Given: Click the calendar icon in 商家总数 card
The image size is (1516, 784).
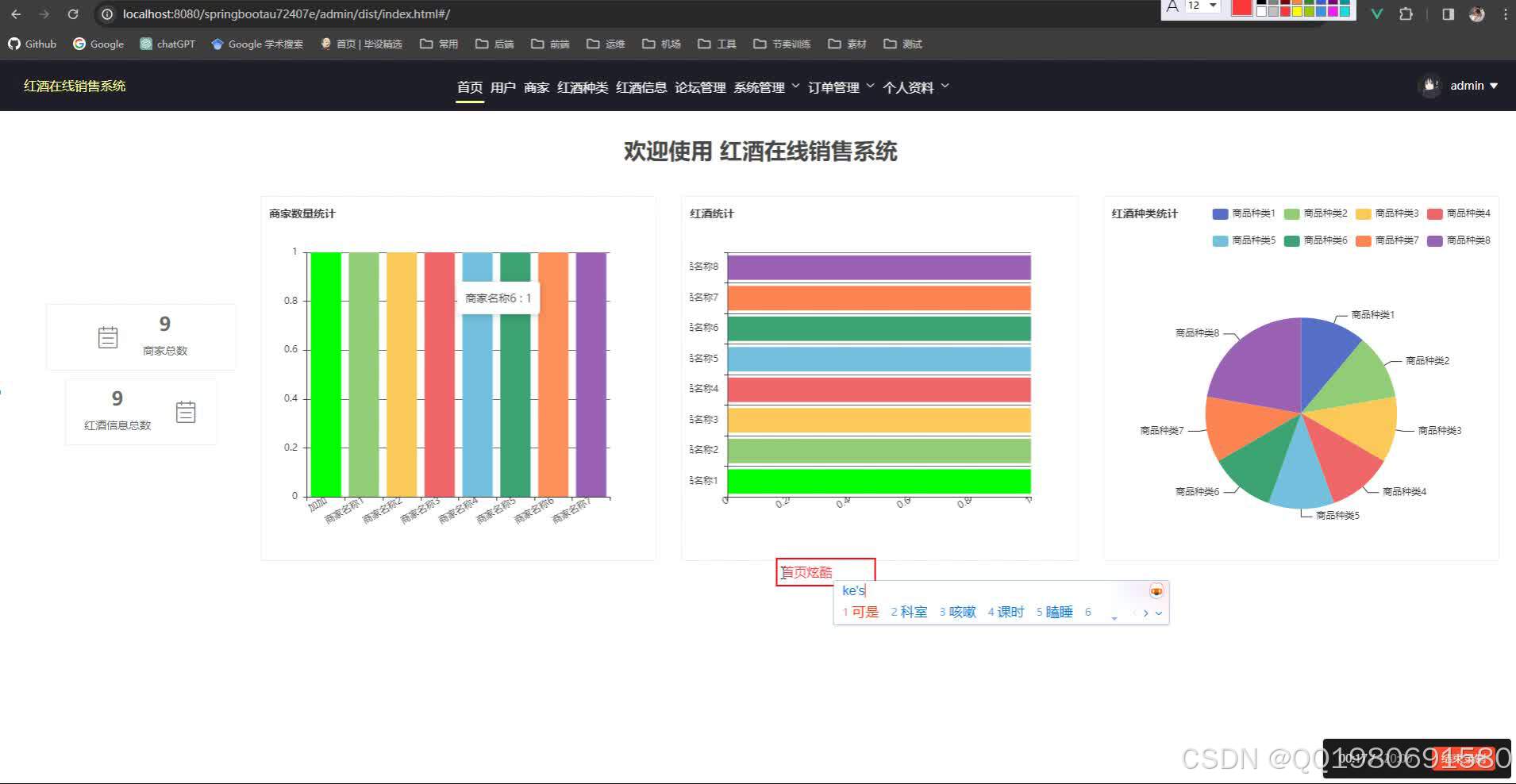Looking at the screenshot, I should click(x=108, y=337).
